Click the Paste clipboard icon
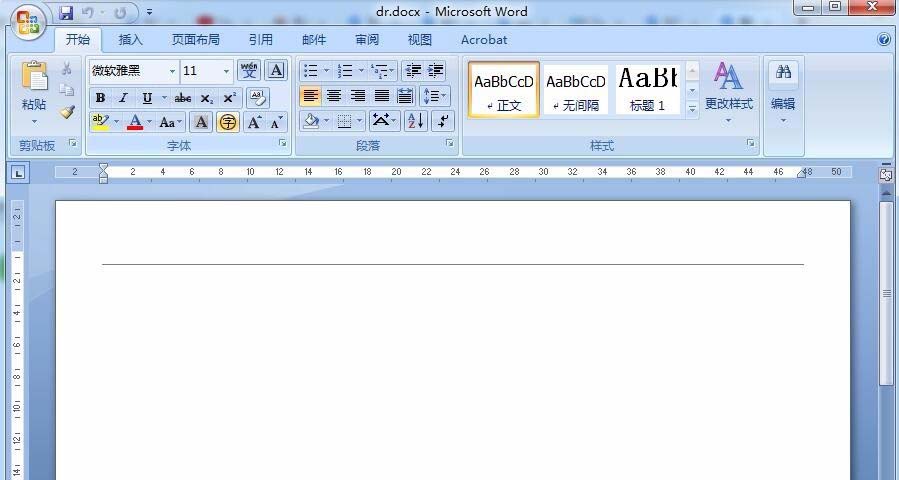The height and width of the screenshot is (480, 899). click(34, 77)
